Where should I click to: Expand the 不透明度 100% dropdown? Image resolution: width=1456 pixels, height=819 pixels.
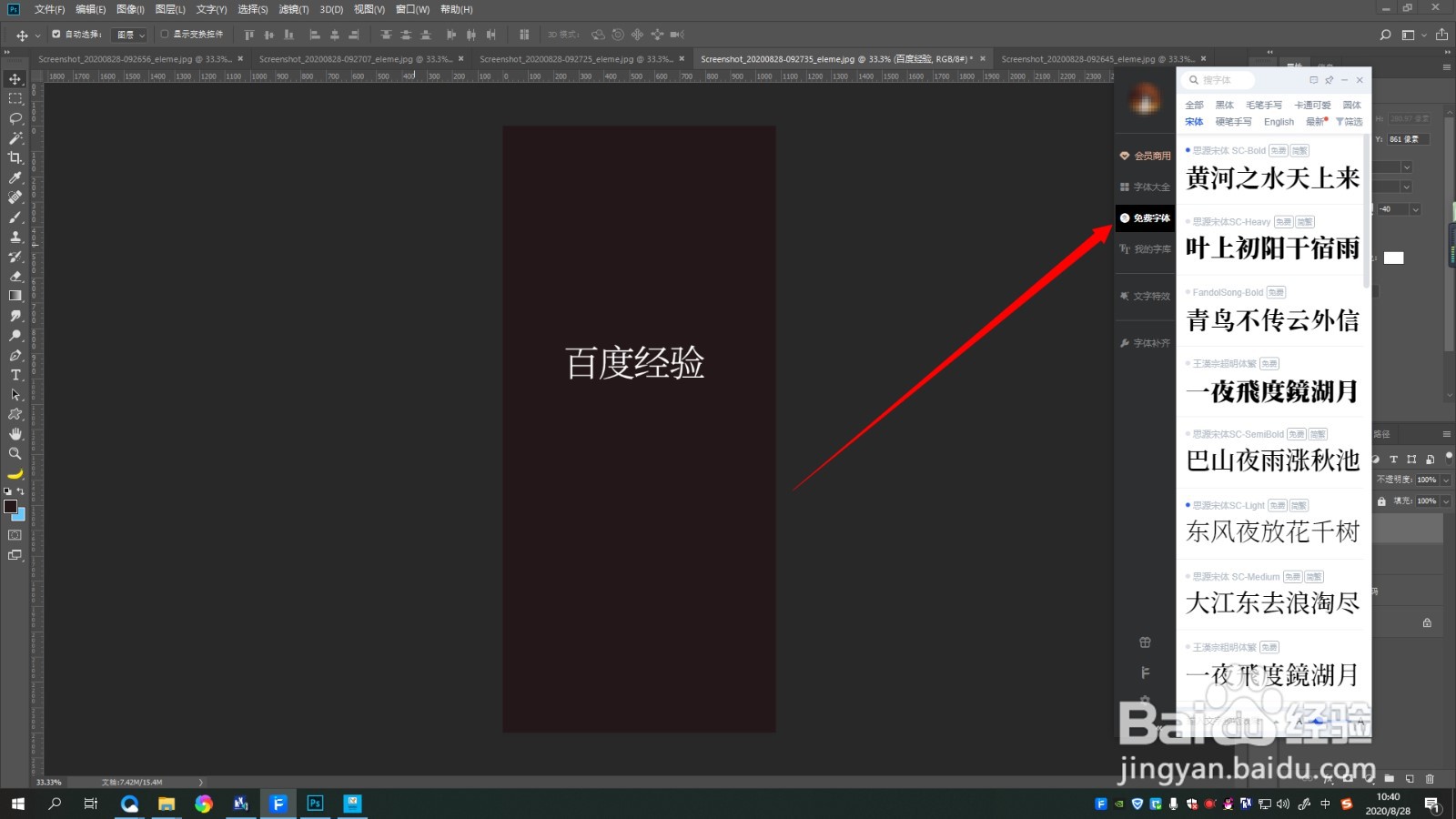pyautogui.click(x=1446, y=480)
